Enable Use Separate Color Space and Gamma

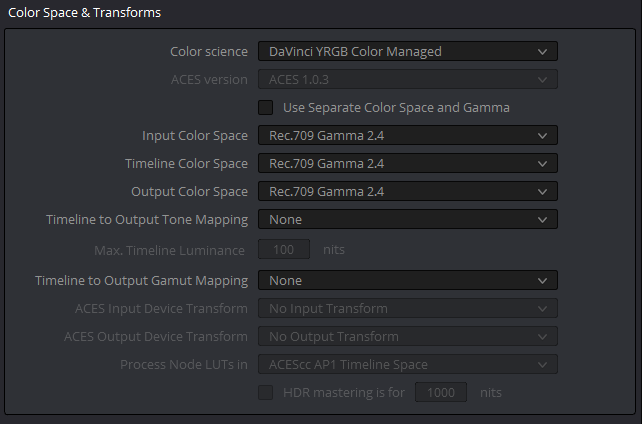265,108
